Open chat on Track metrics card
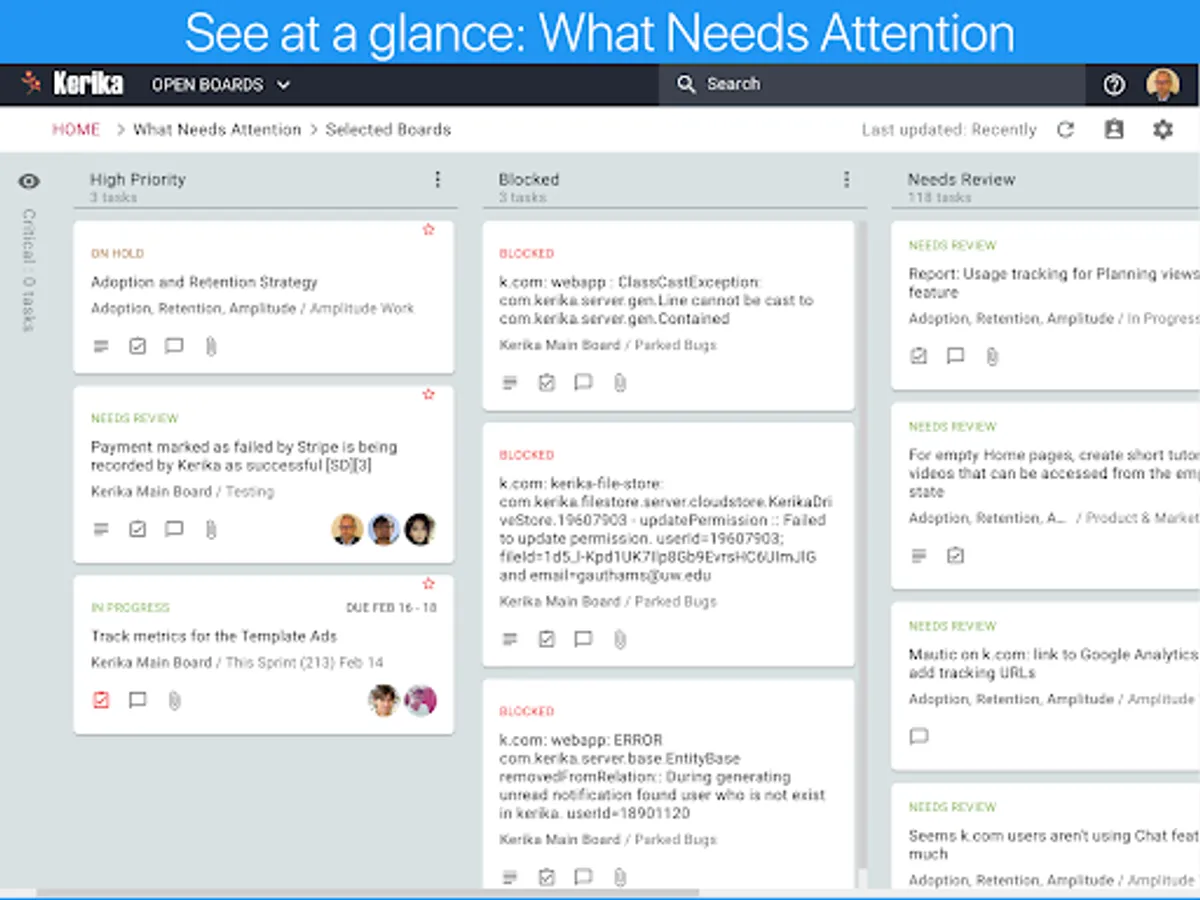1200x900 pixels. coord(137,700)
